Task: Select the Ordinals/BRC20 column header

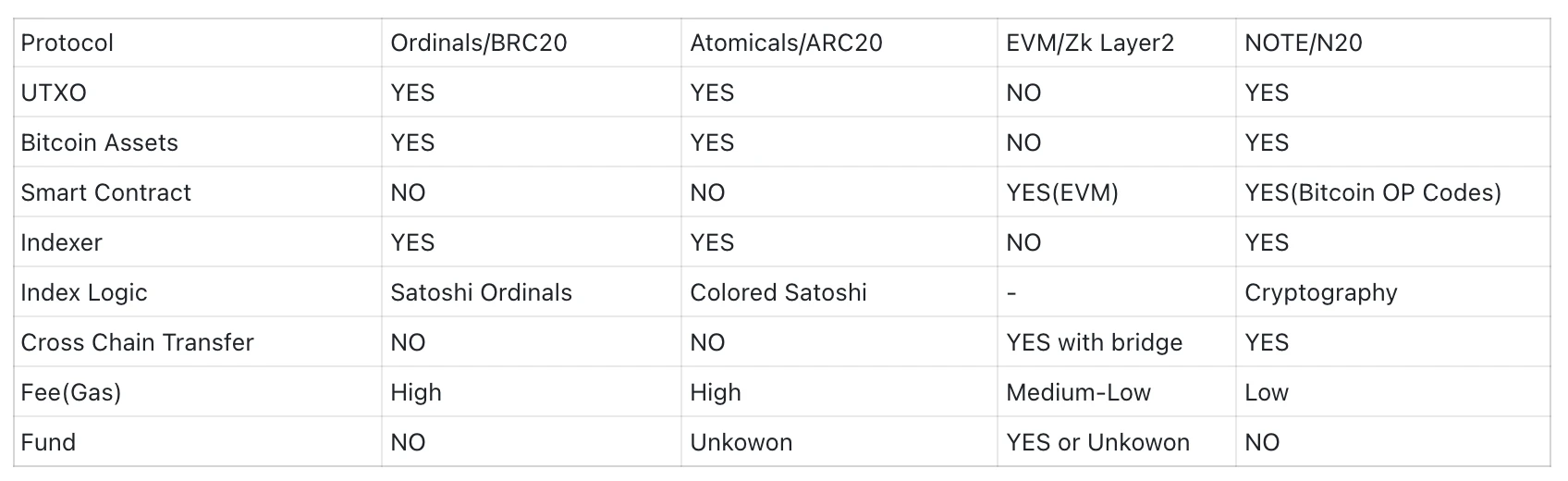Action: (478, 43)
